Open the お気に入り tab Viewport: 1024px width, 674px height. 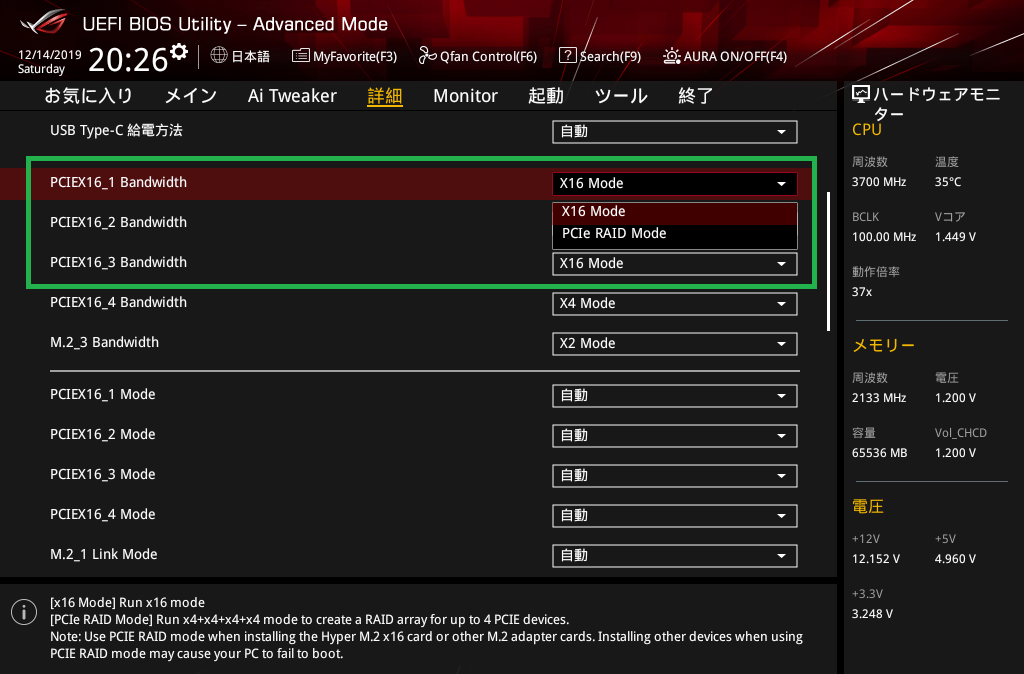tap(89, 96)
